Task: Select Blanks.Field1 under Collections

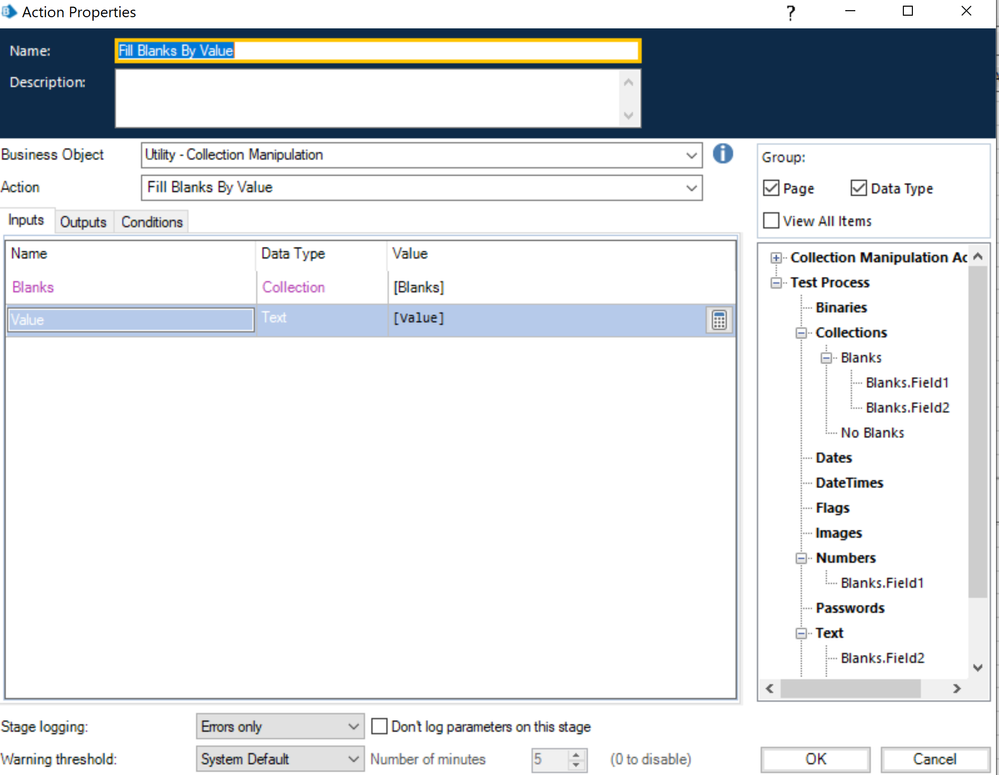Action: tap(907, 383)
